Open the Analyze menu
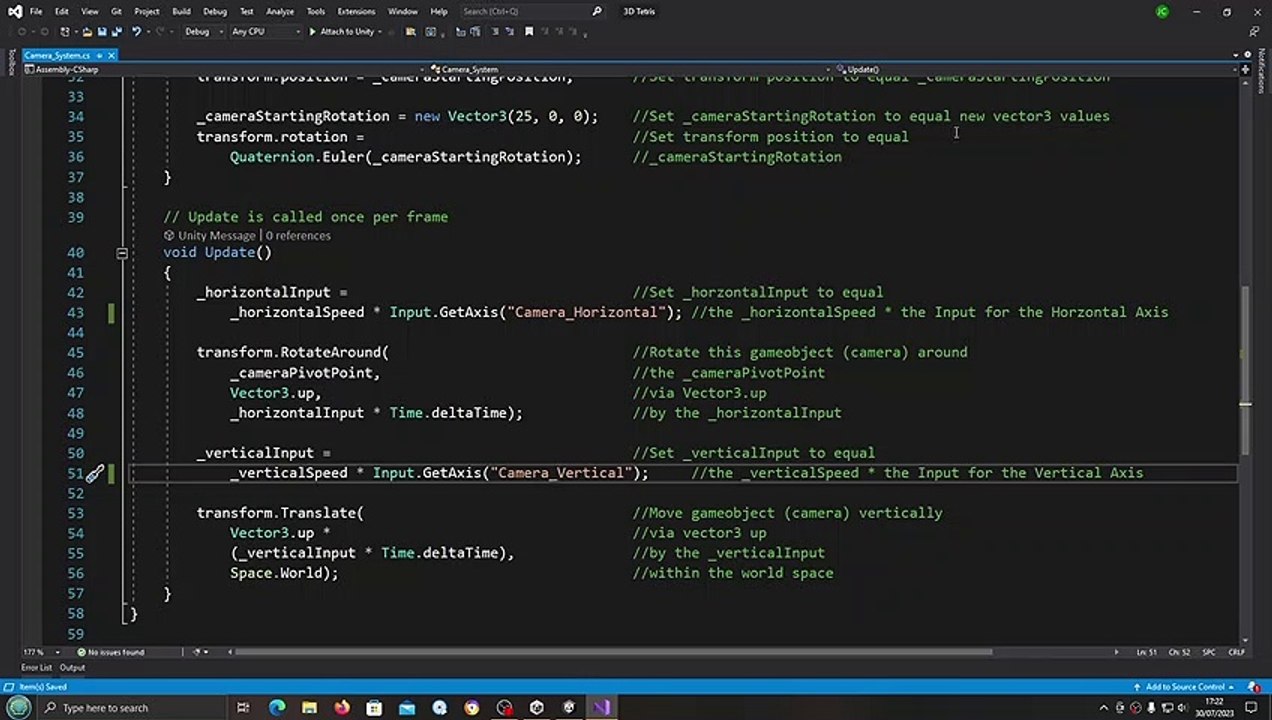Image resolution: width=1272 pixels, height=720 pixels. click(280, 11)
